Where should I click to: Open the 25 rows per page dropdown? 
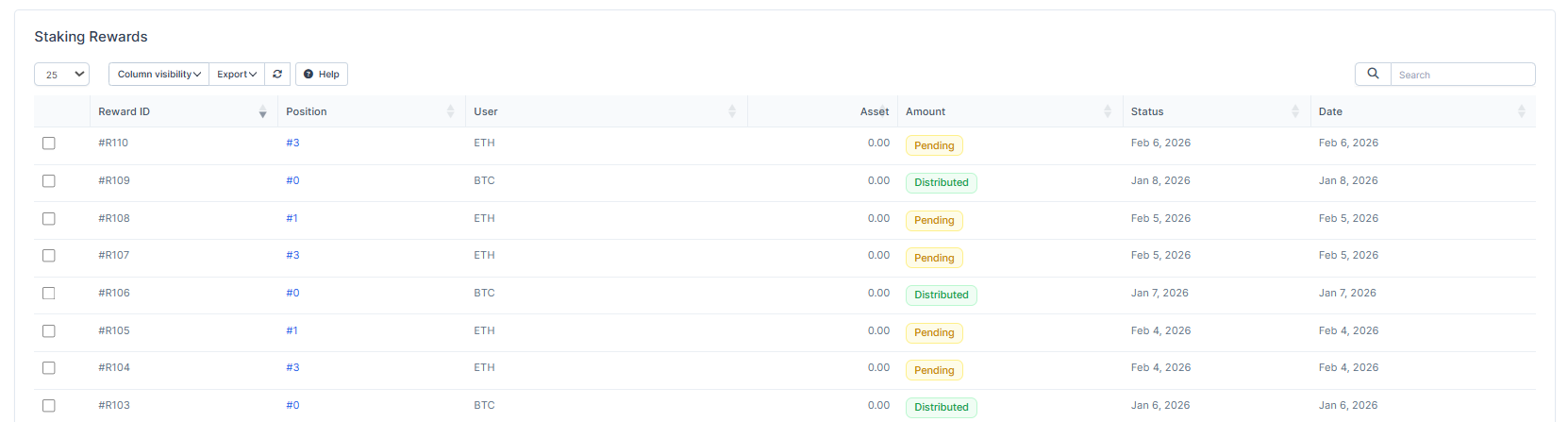tap(62, 75)
